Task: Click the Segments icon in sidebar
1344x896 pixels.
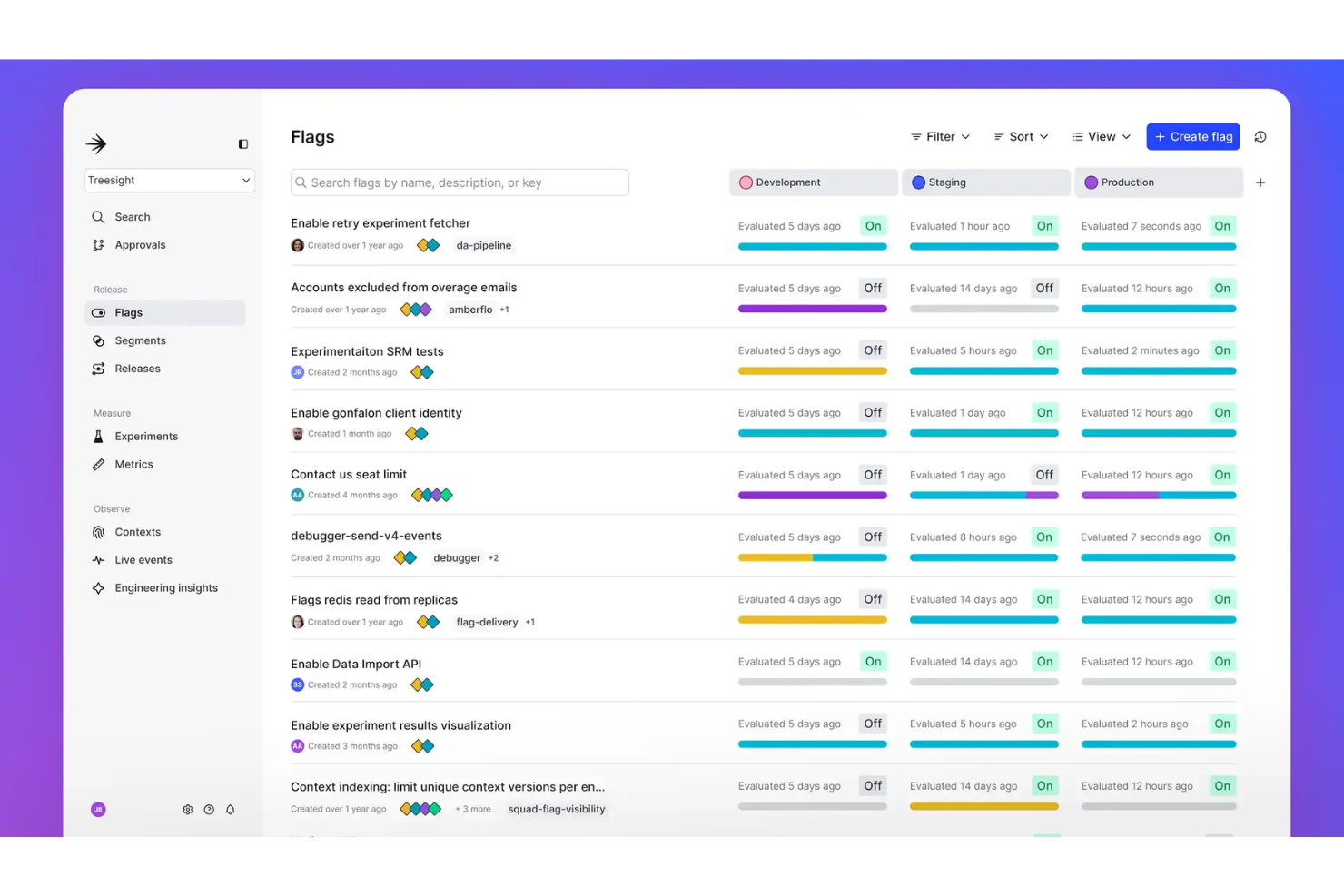Action: 98,340
